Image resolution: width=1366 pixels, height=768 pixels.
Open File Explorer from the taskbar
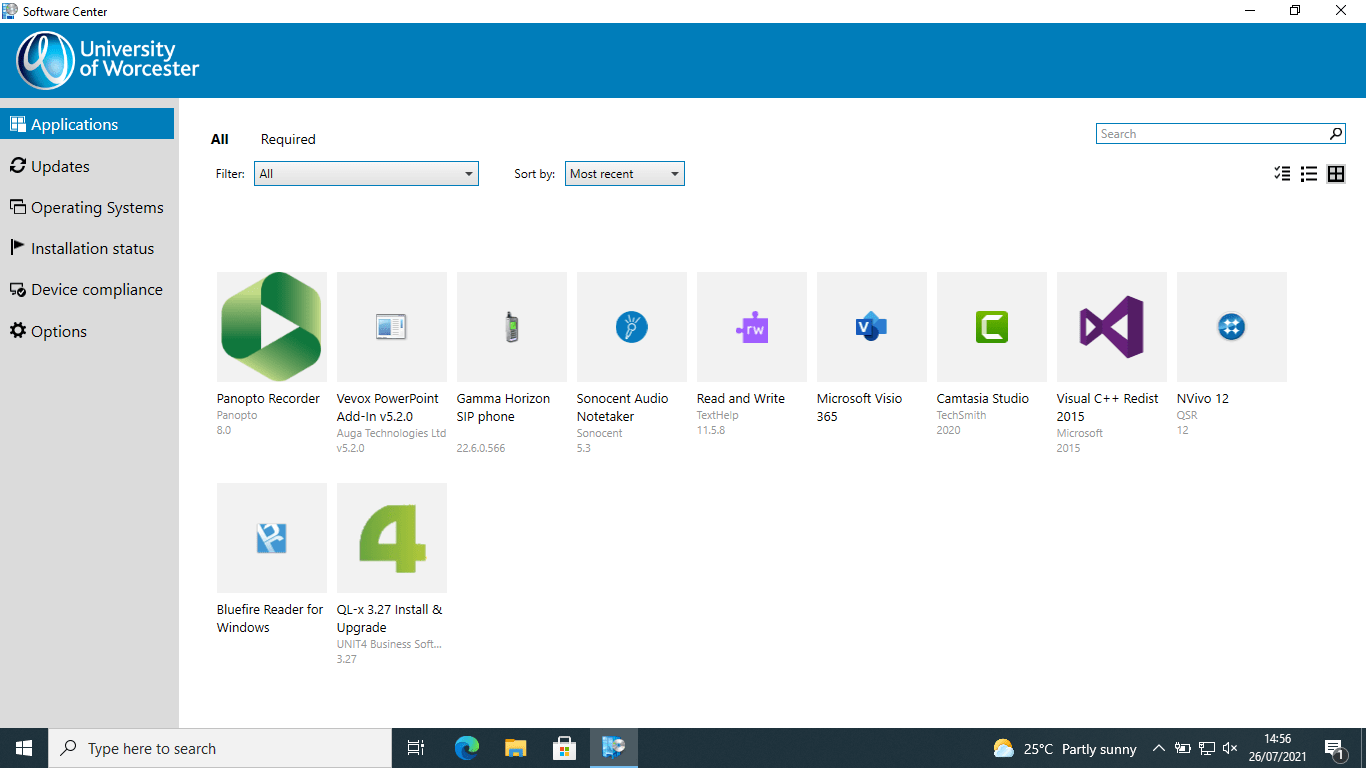516,748
